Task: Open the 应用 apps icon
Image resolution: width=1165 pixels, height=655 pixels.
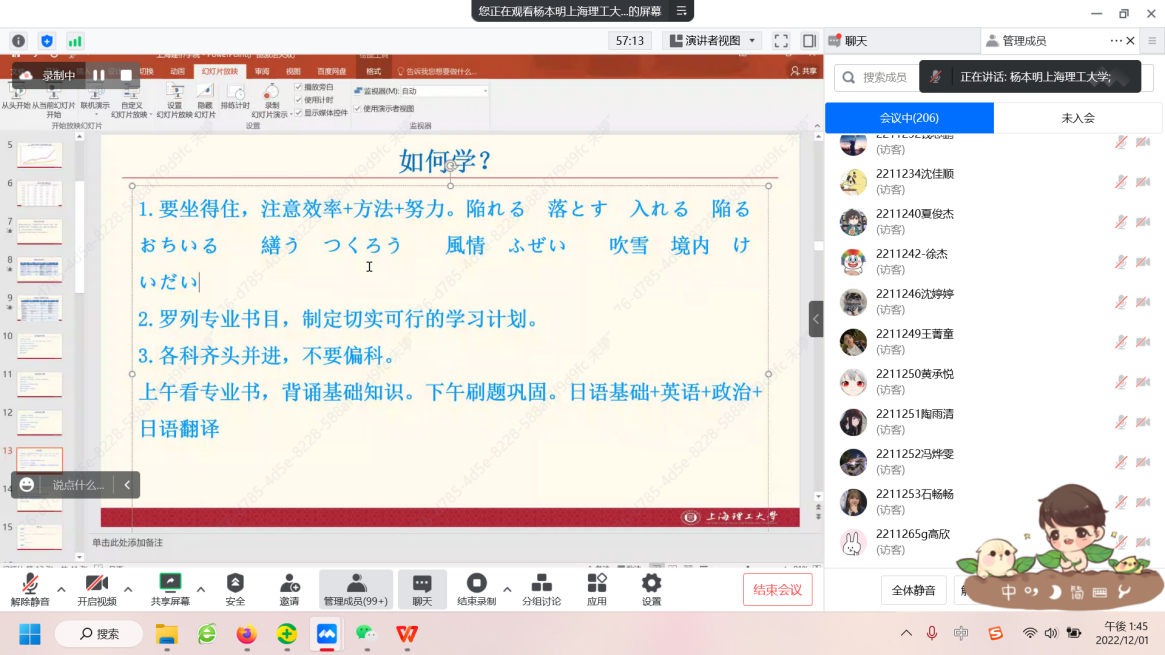Action: [597, 583]
